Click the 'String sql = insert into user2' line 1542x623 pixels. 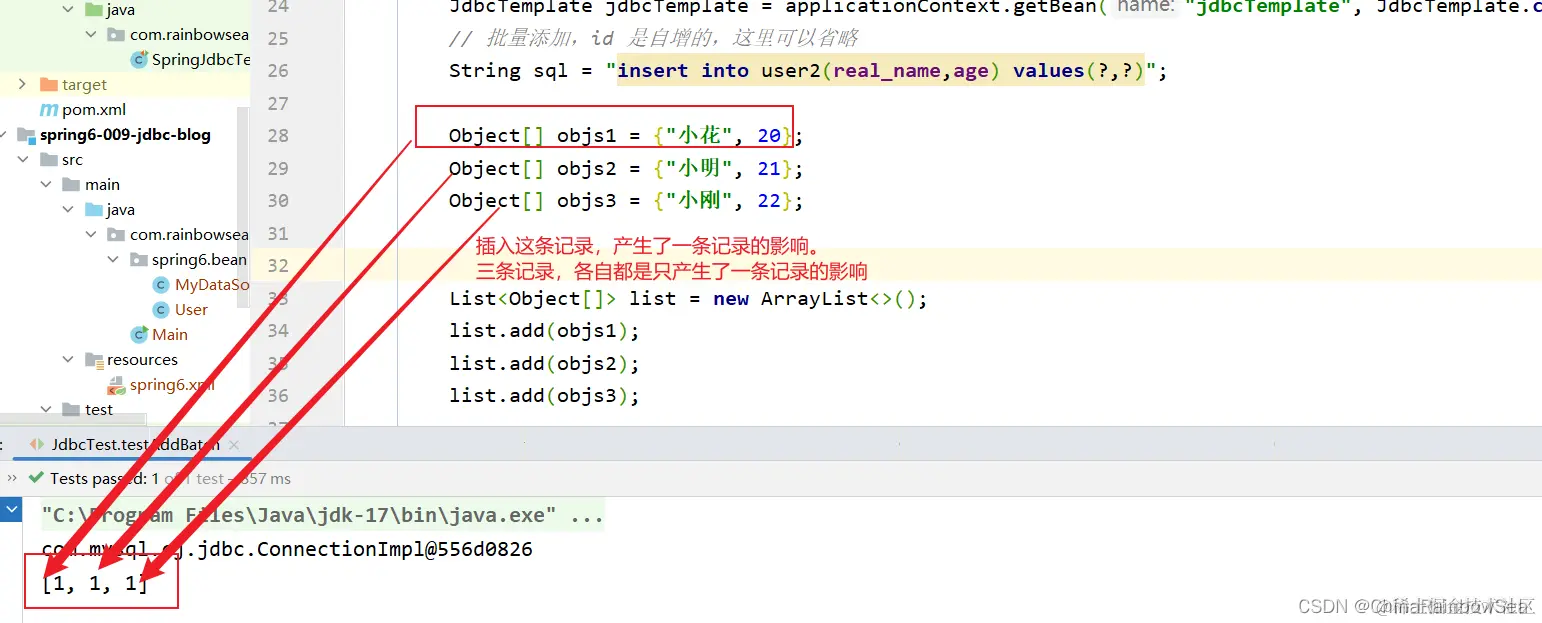[x=808, y=71]
